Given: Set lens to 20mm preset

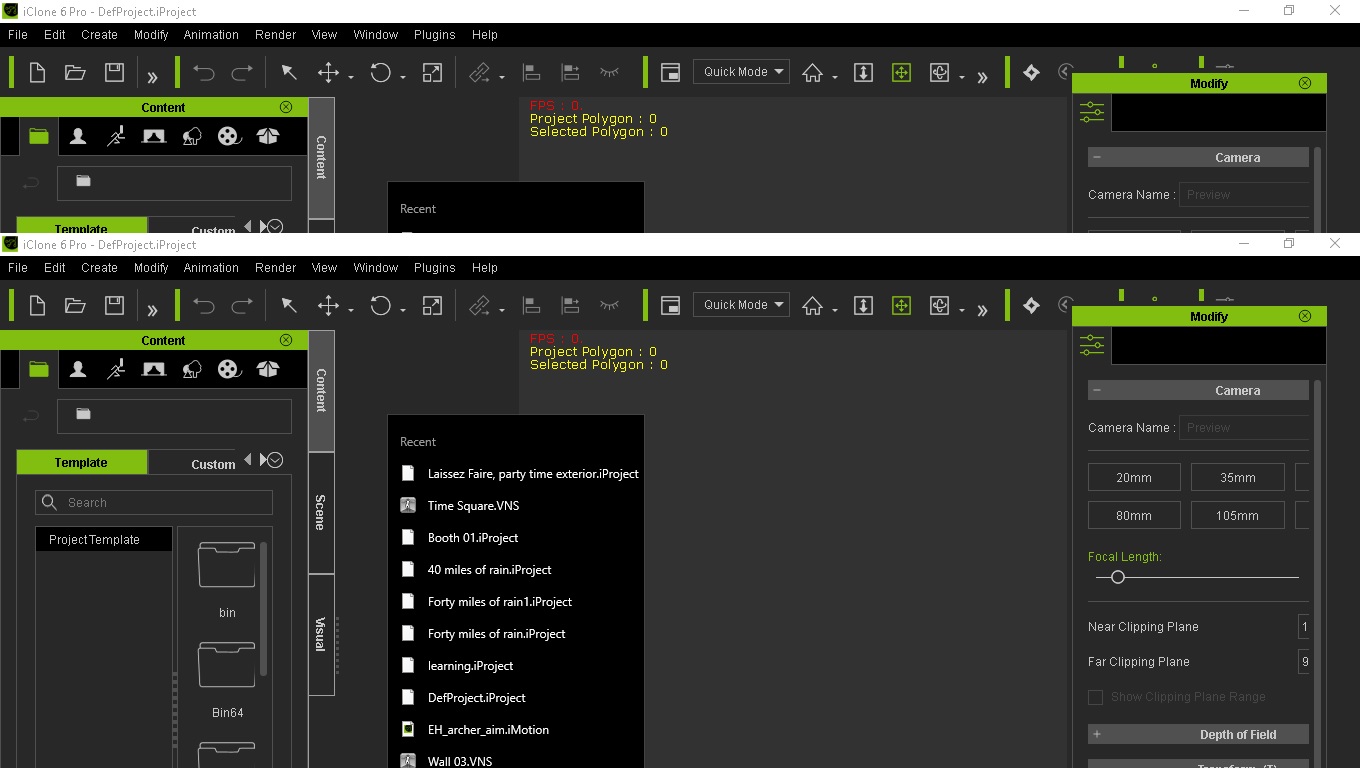Looking at the screenshot, I should pos(1134,477).
